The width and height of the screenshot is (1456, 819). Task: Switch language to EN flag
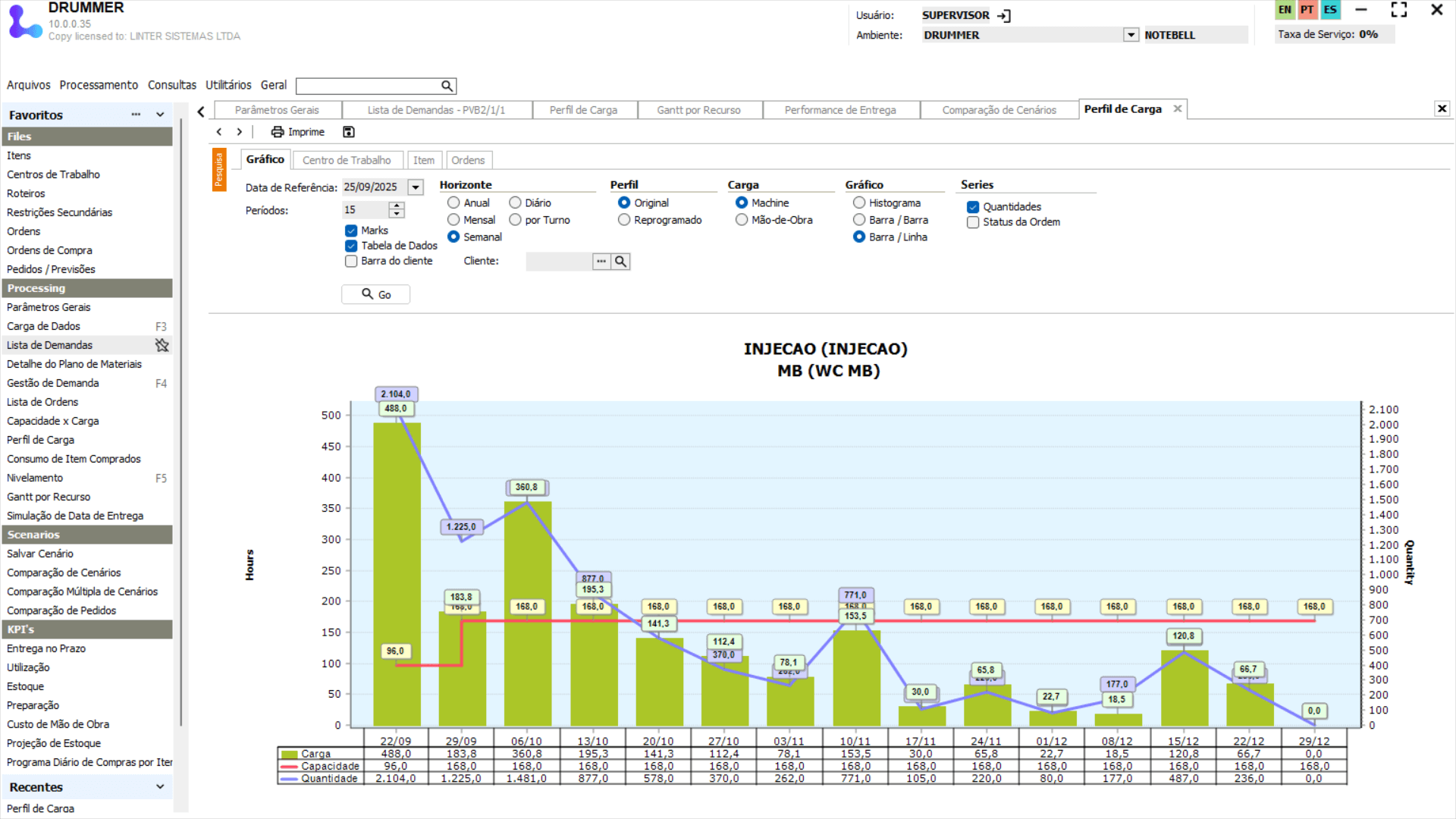1285,10
